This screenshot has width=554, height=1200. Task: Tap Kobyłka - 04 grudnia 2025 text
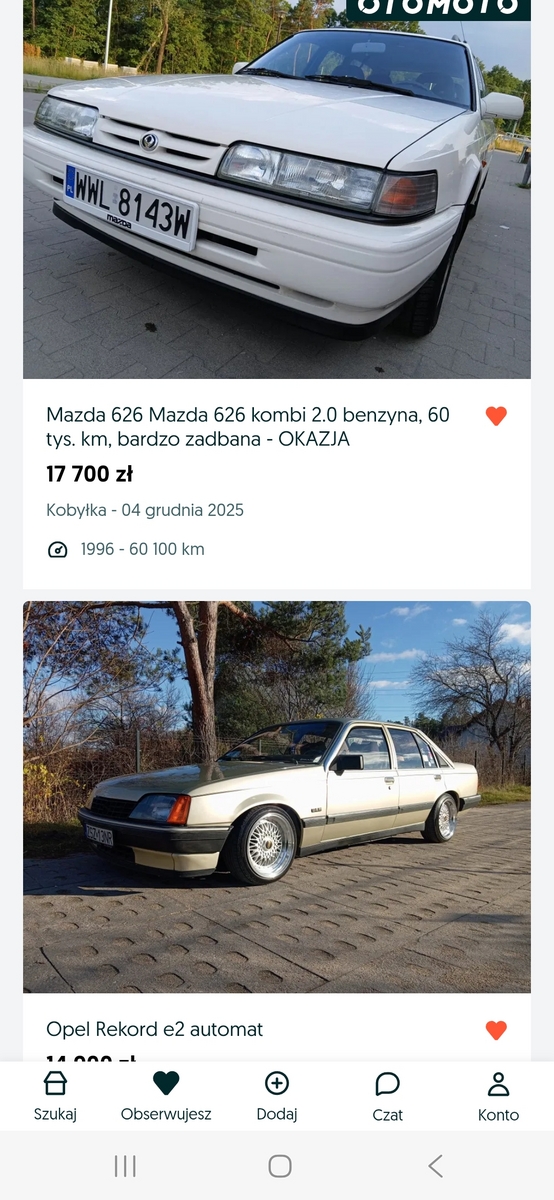(145, 510)
